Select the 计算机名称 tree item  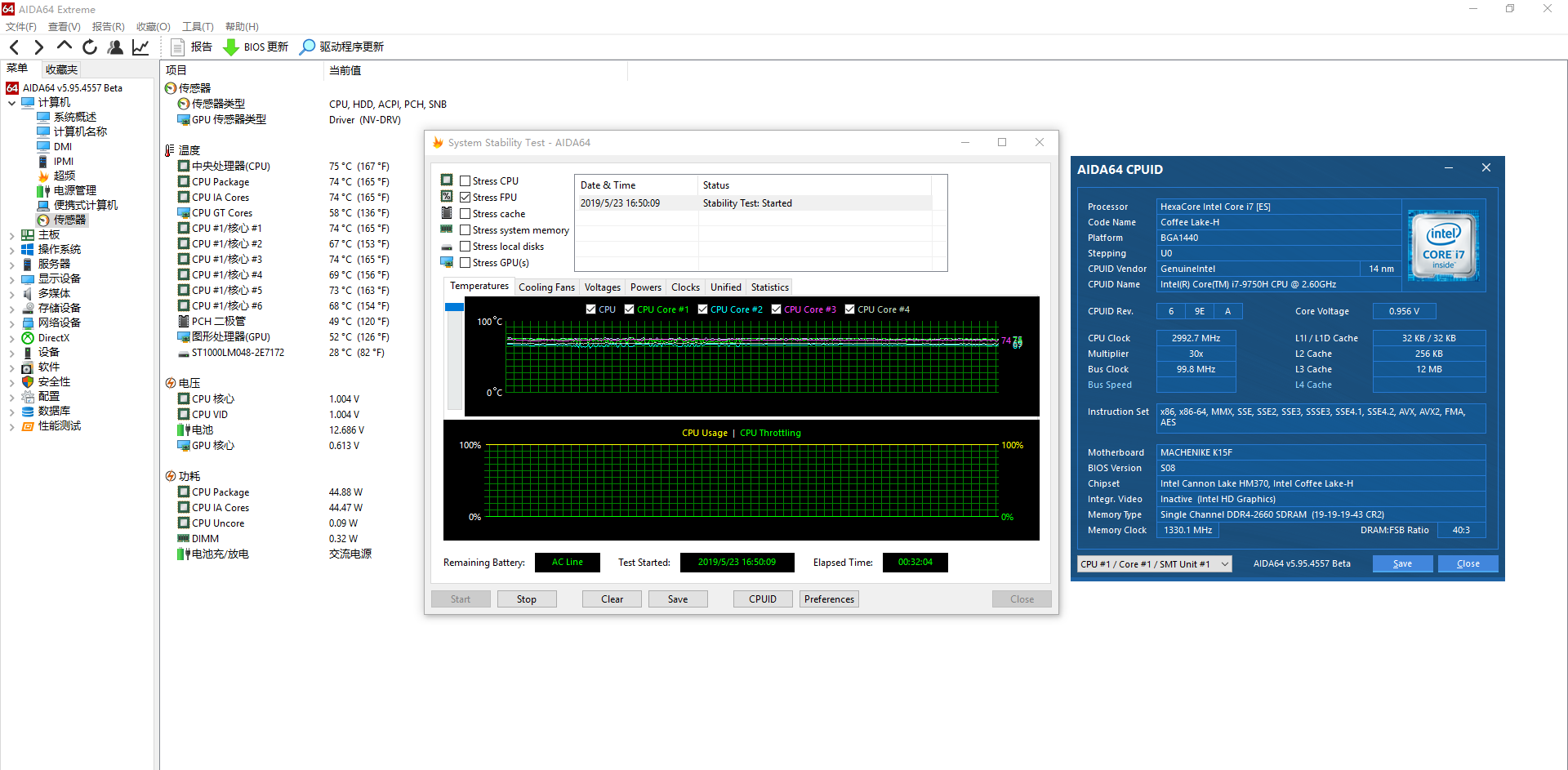click(x=80, y=131)
